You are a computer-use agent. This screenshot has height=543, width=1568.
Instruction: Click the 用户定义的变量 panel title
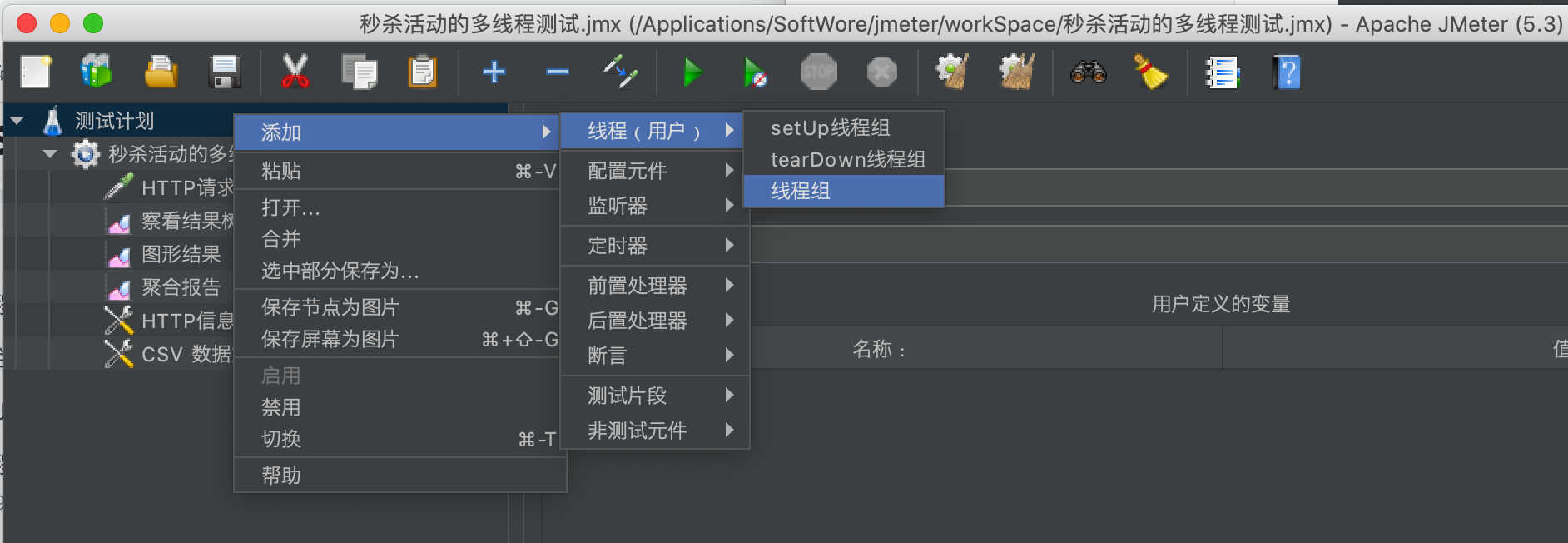pyautogui.click(x=1221, y=304)
